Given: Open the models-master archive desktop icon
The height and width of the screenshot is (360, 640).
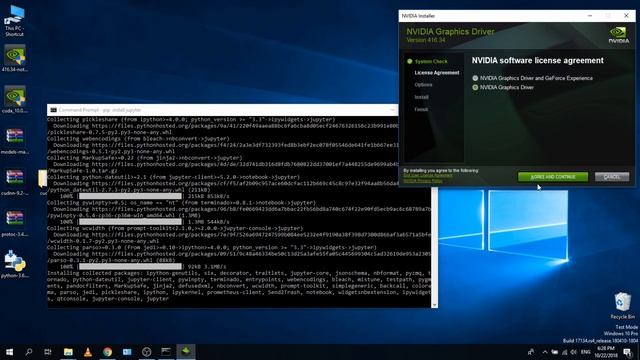Looking at the screenshot, I should [x=15, y=140].
